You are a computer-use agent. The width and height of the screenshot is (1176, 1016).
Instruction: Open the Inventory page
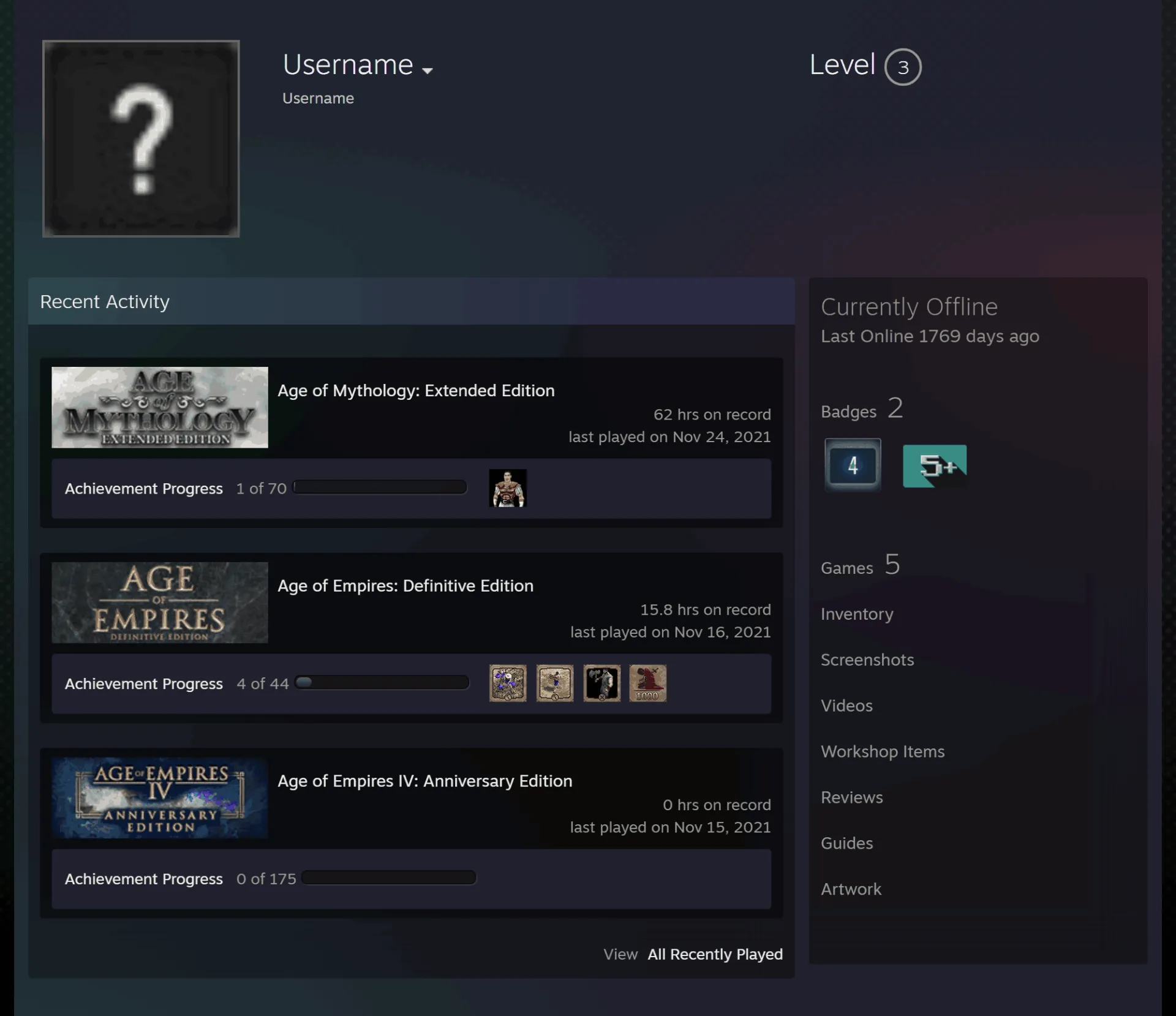pos(857,614)
